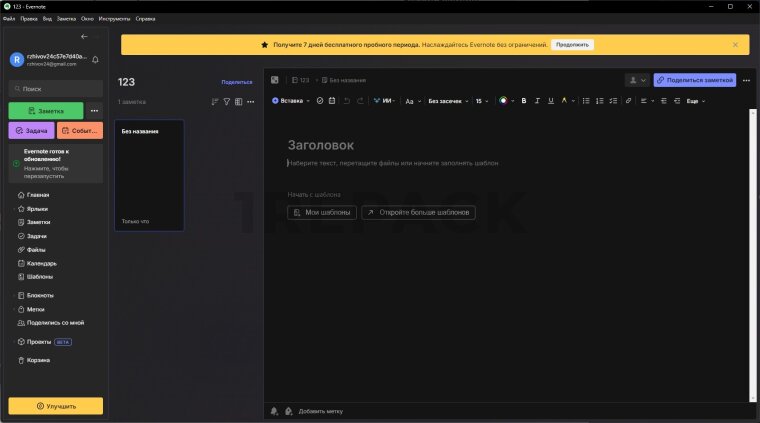Screen dimensions: 760x423
Task: Open the note list filter icon
Action: click(x=226, y=101)
